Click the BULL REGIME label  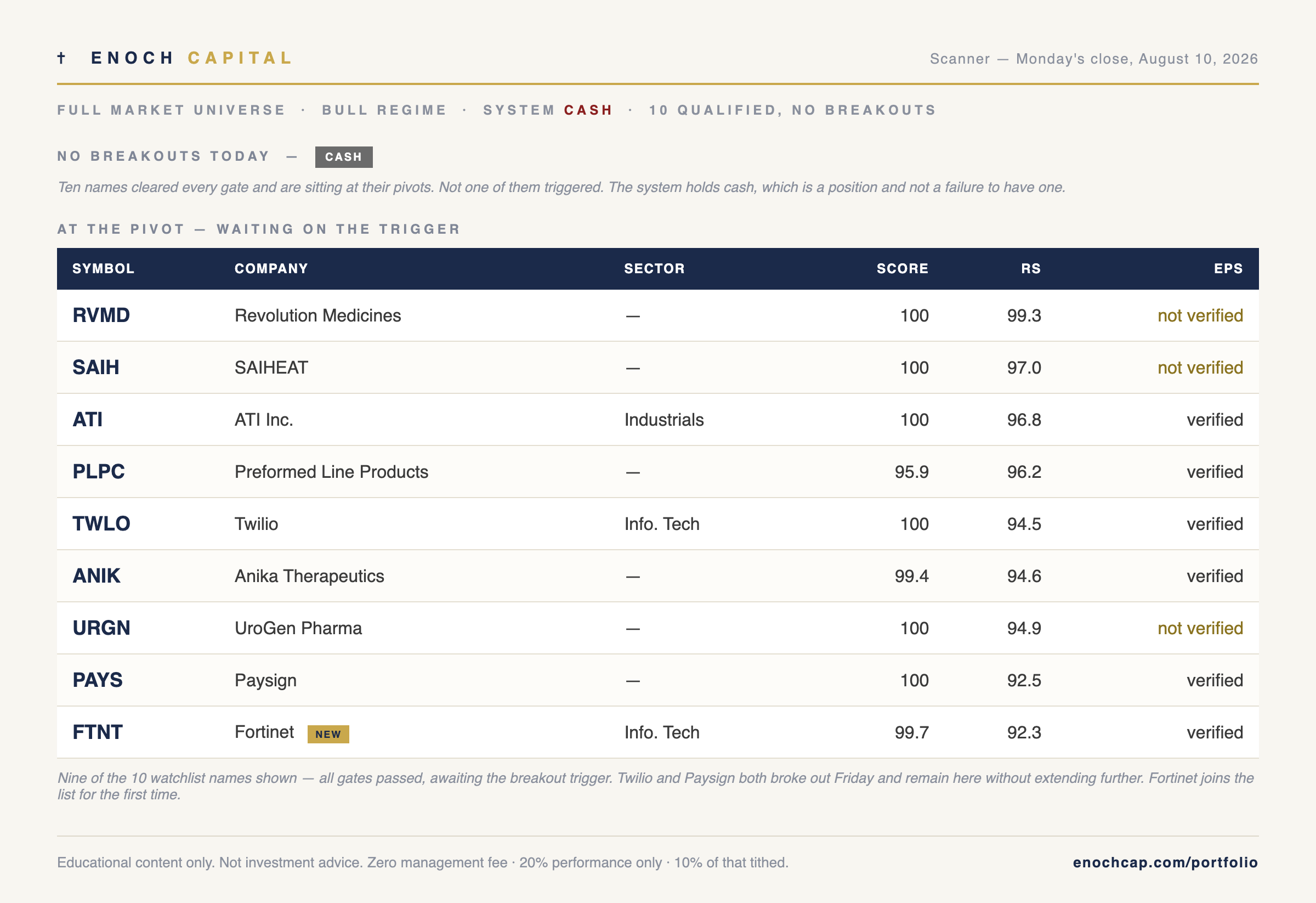384,110
